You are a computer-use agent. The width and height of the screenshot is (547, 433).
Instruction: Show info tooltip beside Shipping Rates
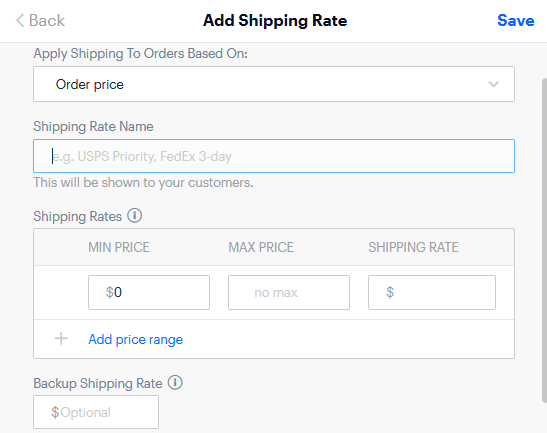click(x=134, y=215)
